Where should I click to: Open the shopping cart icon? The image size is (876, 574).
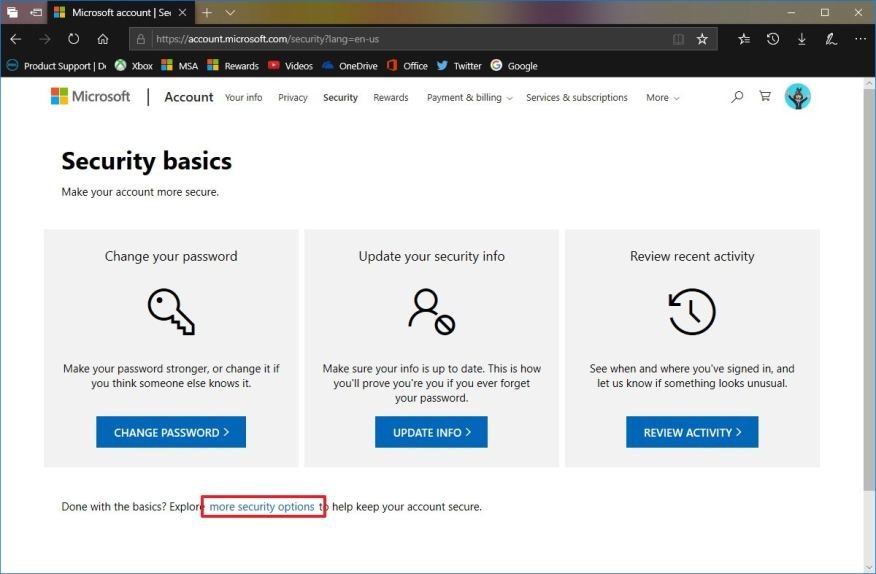pos(765,97)
